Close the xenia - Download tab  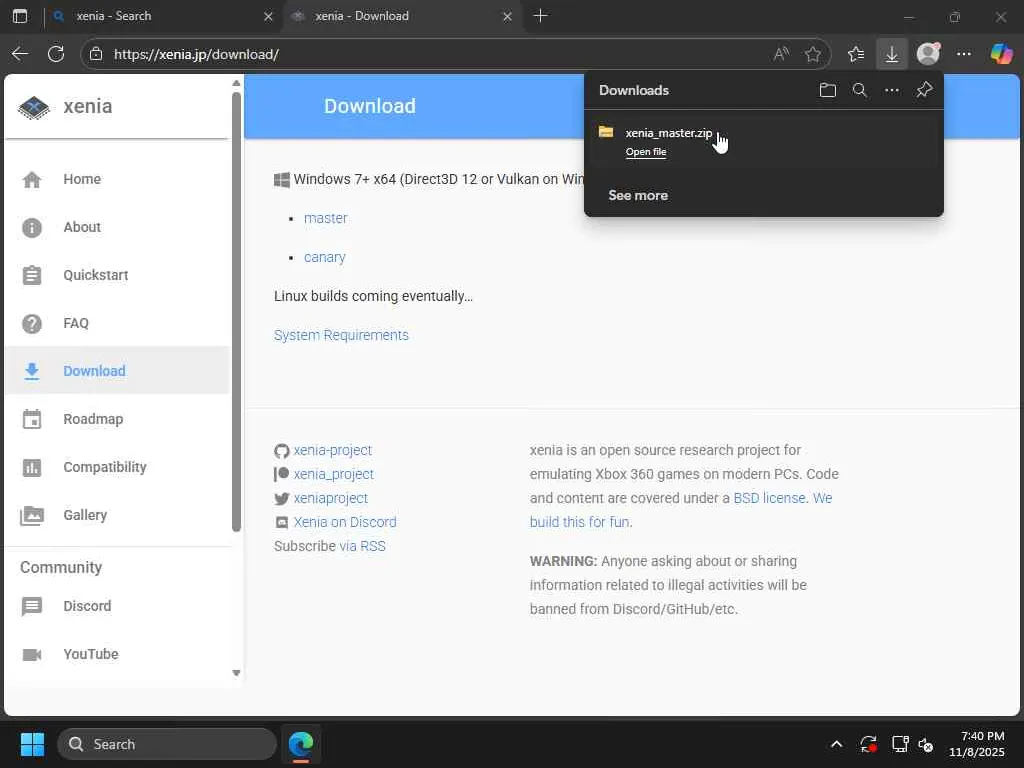coord(507,16)
